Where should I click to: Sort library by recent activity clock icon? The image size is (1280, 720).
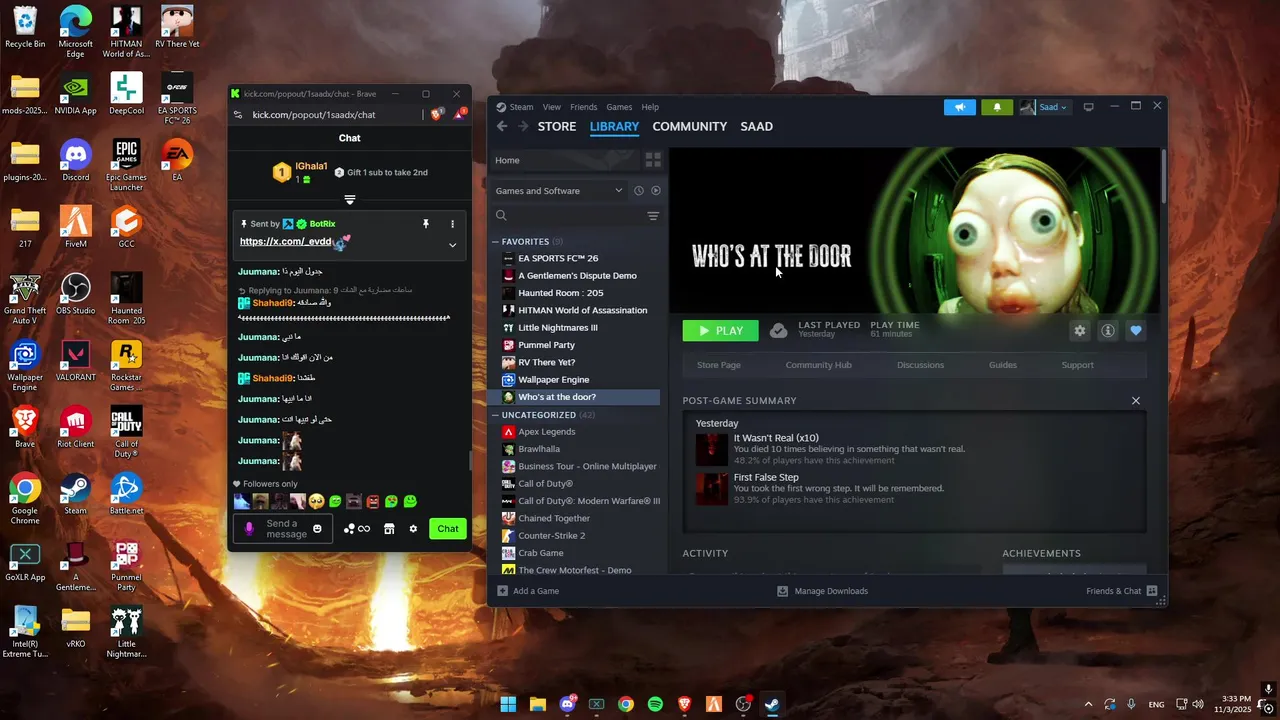click(x=639, y=191)
